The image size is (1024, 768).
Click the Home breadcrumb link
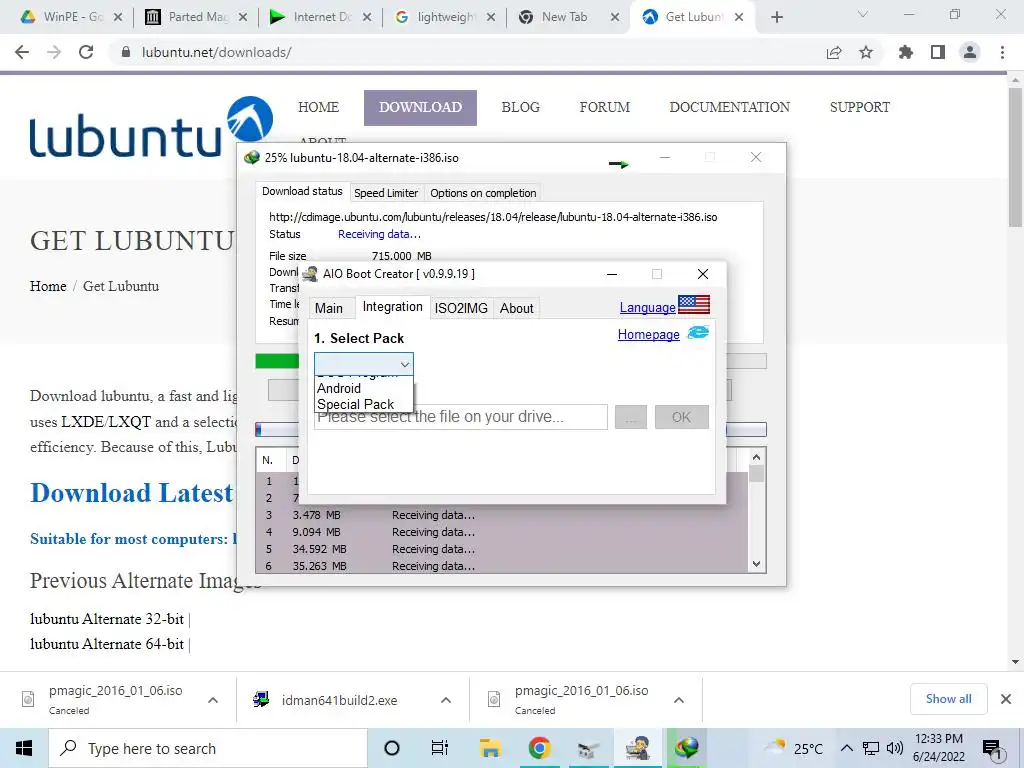(x=48, y=286)
